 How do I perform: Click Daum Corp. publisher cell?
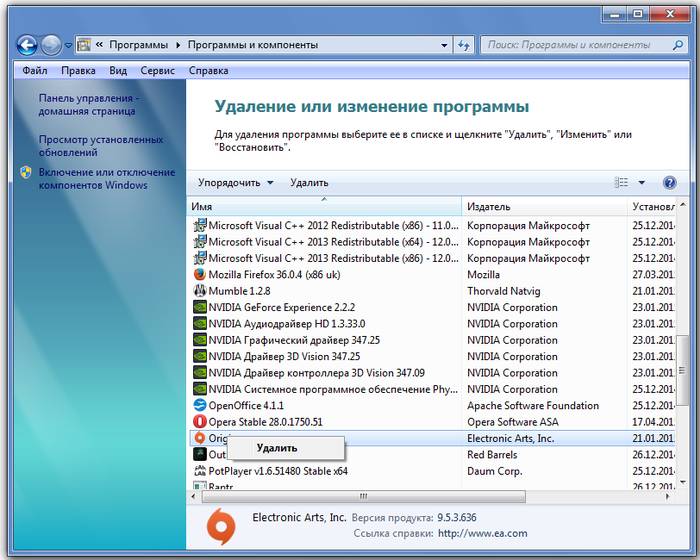(494, 471)
